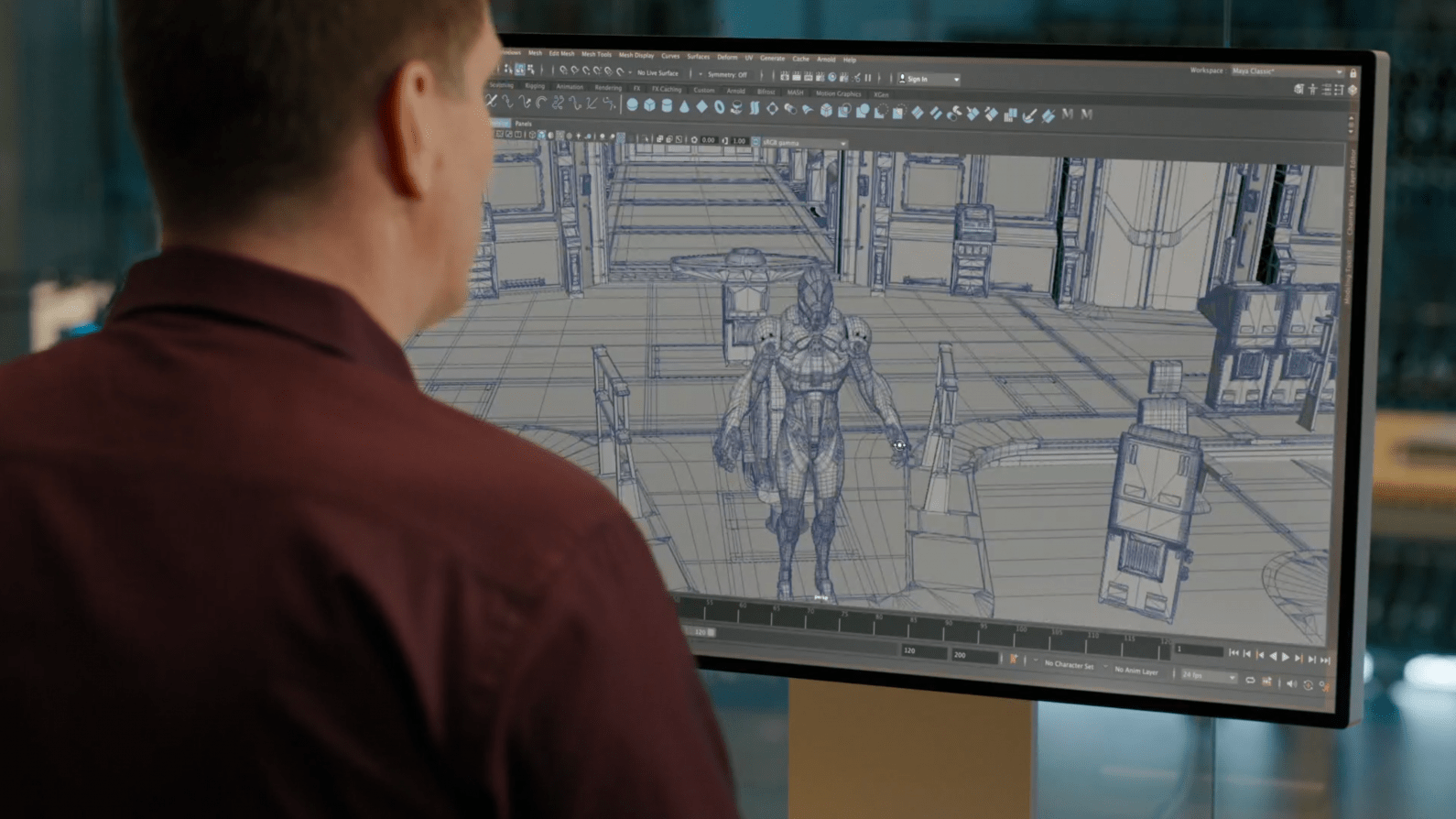Create a polygon cone from the shelf
Screen dimensions: 1456x819
(x=684, y=107)
